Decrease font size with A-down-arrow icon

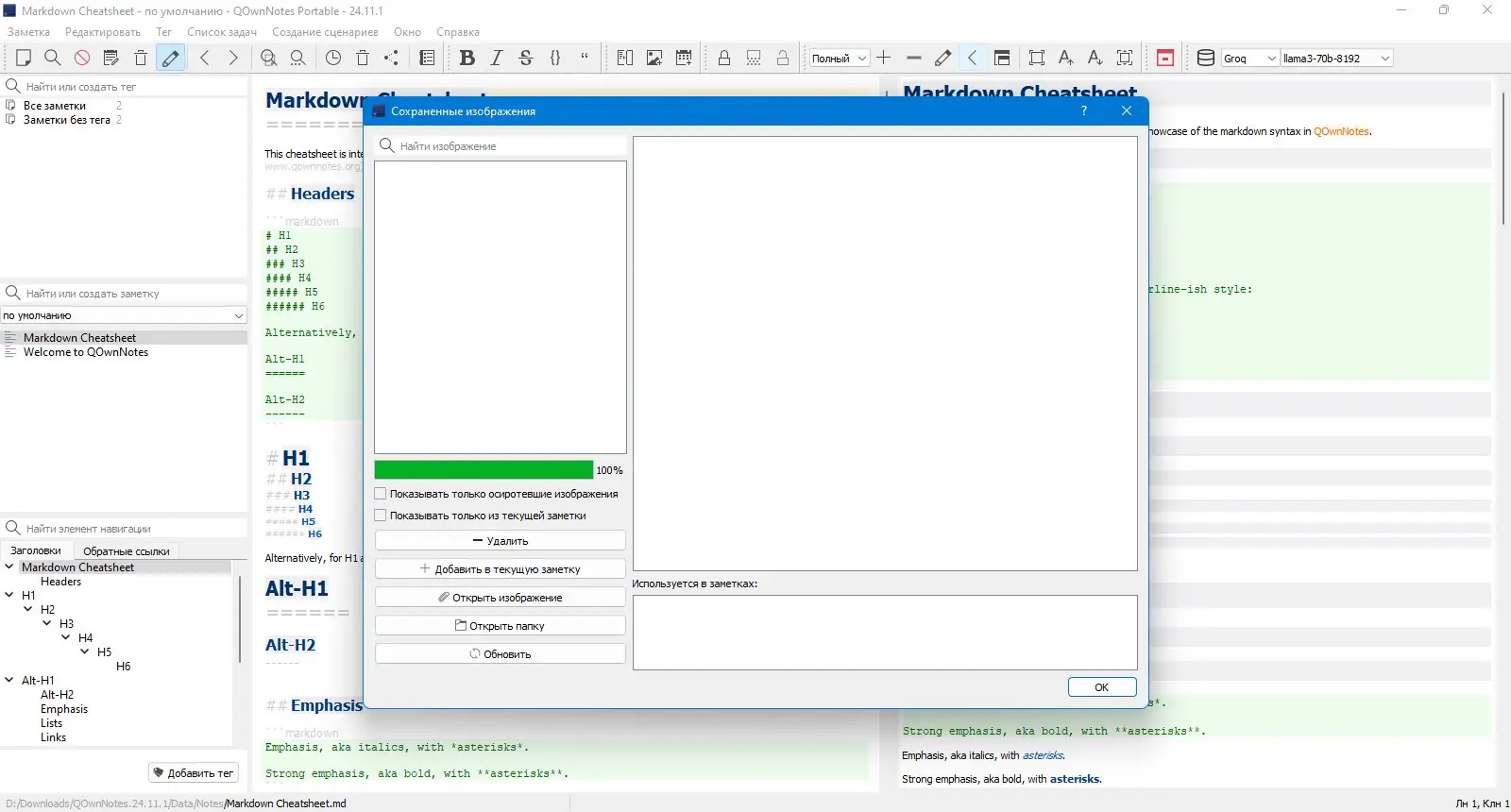[1095, 58]
